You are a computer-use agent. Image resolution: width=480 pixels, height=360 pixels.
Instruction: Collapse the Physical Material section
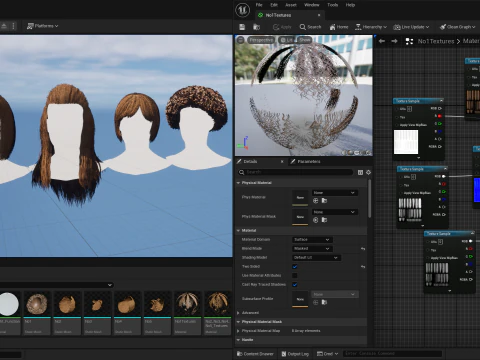pos(238,183)
